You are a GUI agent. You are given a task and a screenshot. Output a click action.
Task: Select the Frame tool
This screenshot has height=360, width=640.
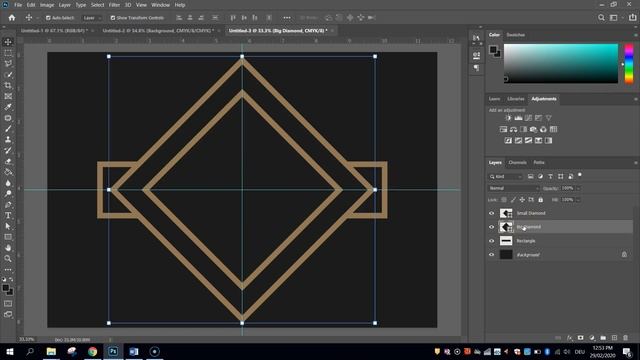pyautogui.click(x=8, y=96)
